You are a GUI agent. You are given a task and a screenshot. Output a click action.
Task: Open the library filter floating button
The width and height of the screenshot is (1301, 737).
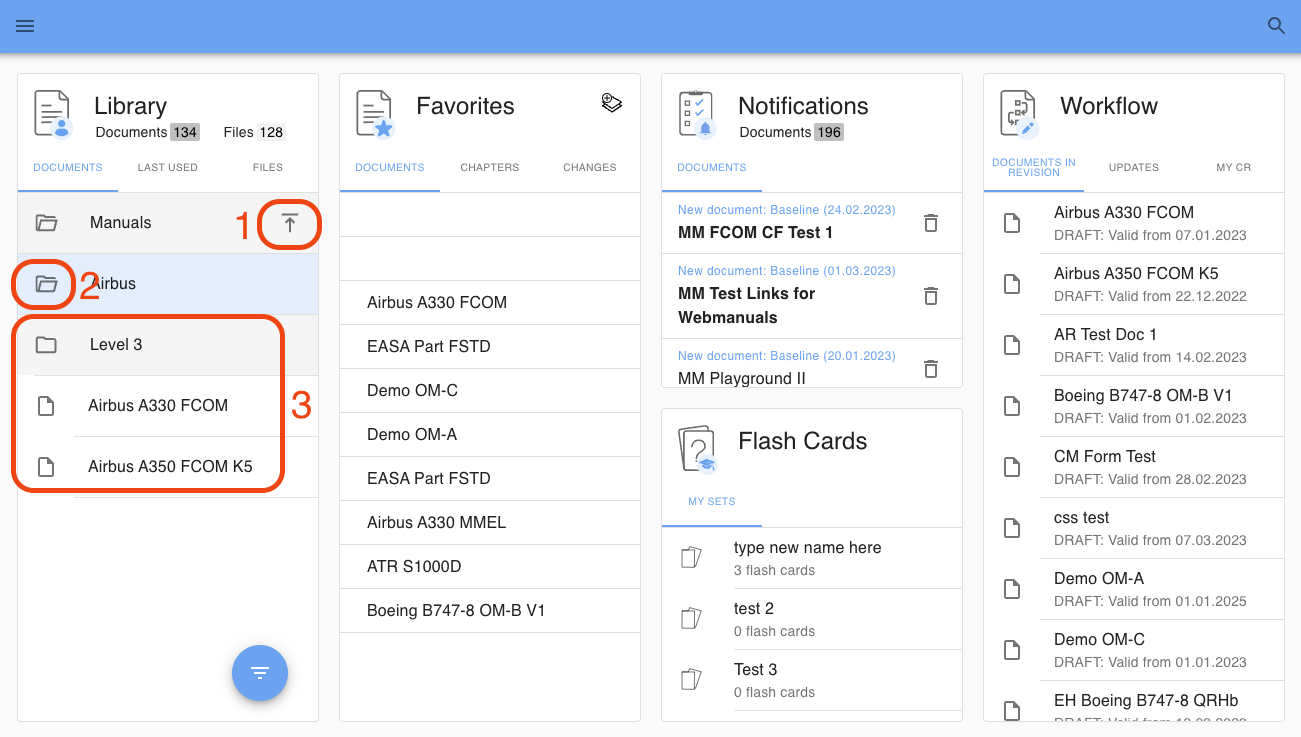260,673
